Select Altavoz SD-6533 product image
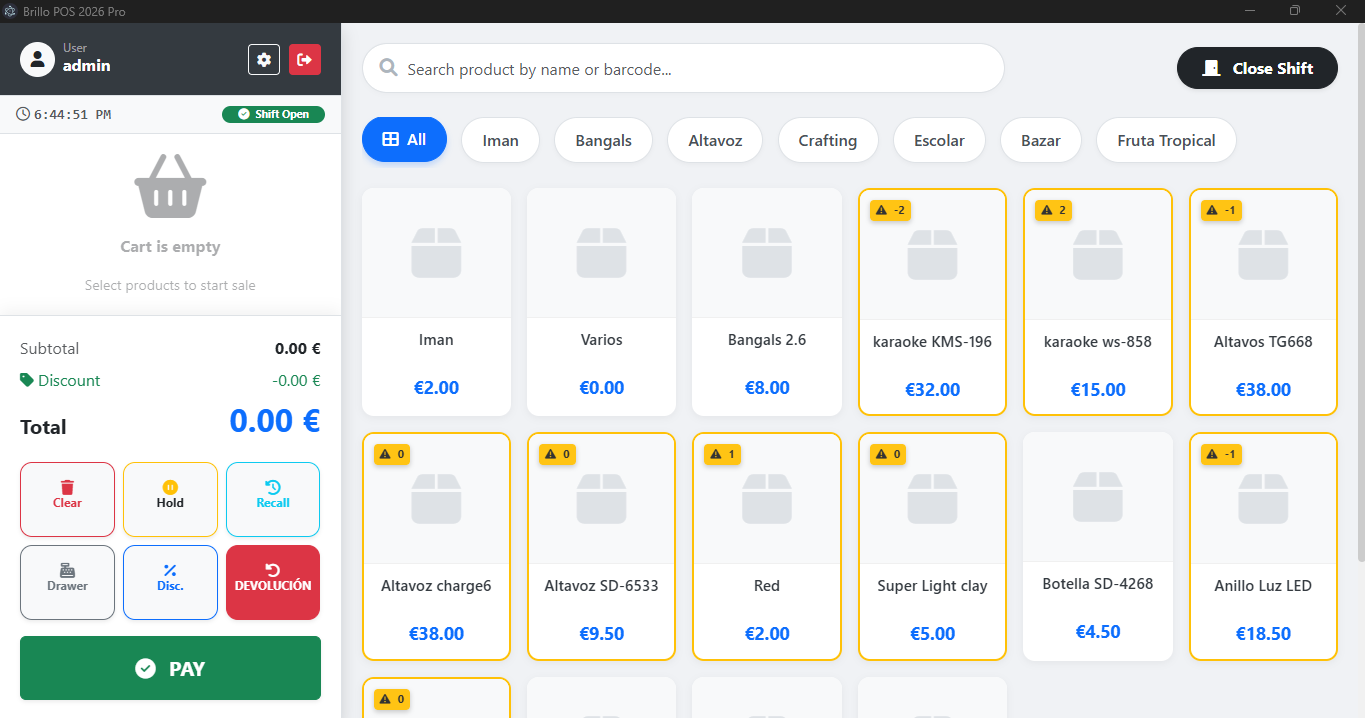 point(601,498)
